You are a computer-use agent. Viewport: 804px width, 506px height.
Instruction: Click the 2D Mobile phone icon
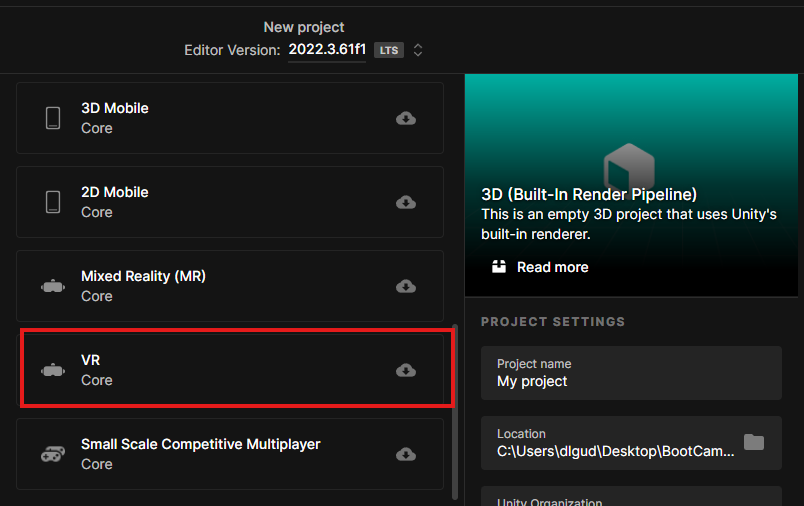(x=53, y=202)
